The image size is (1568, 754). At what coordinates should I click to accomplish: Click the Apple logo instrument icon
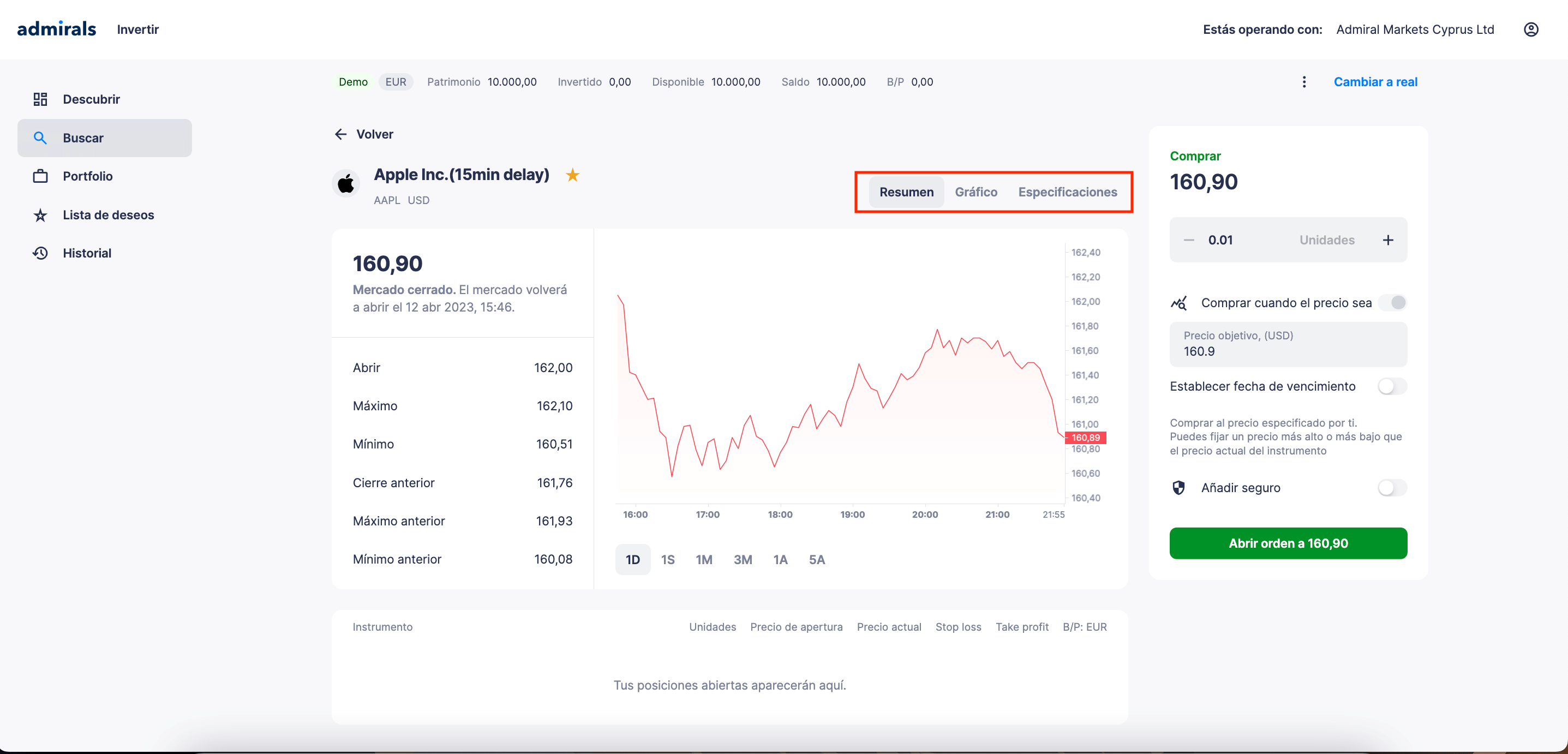(346, 183)
